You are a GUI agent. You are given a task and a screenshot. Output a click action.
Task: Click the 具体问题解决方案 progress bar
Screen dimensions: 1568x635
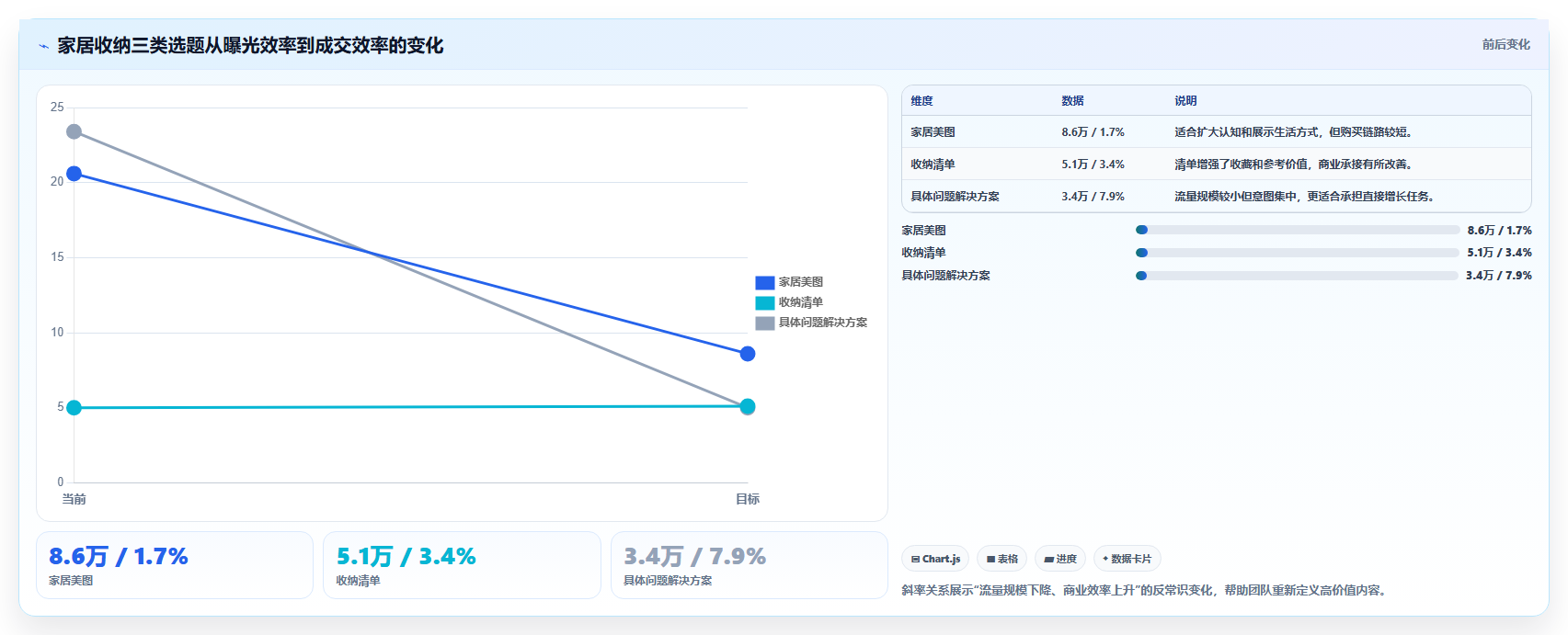pos(1298,276)
